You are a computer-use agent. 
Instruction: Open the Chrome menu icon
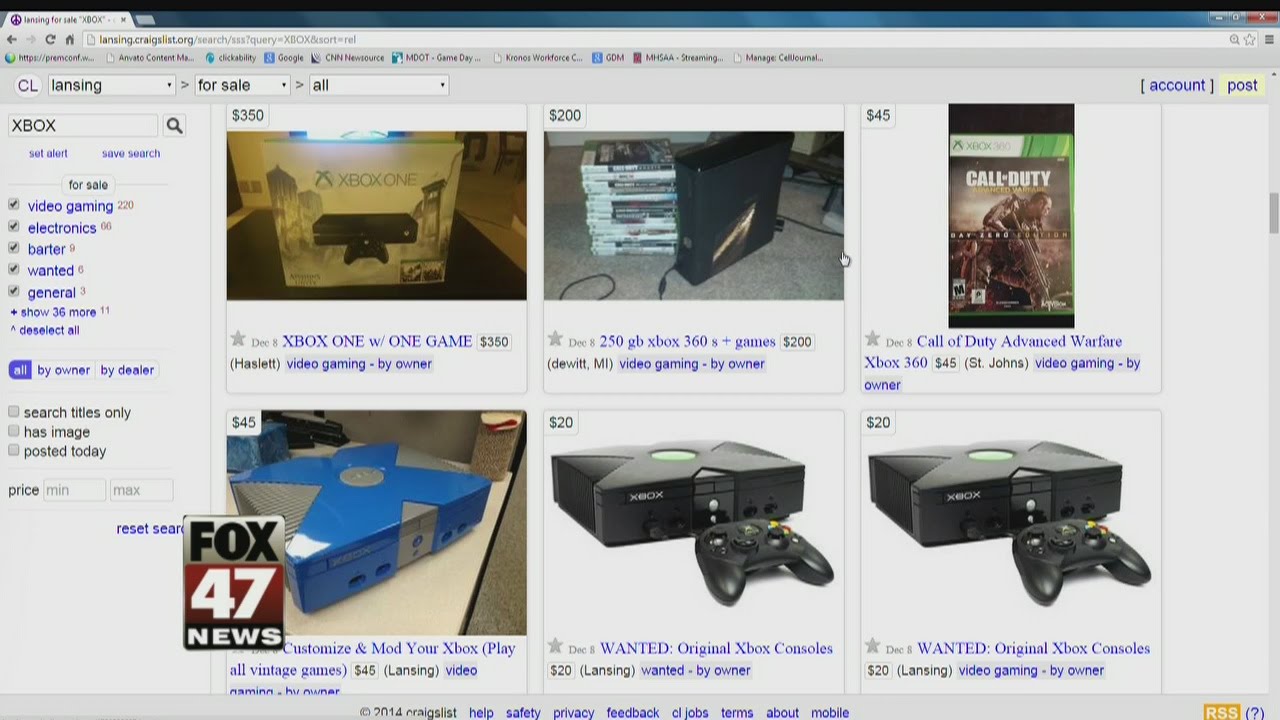pos(1270,39)
